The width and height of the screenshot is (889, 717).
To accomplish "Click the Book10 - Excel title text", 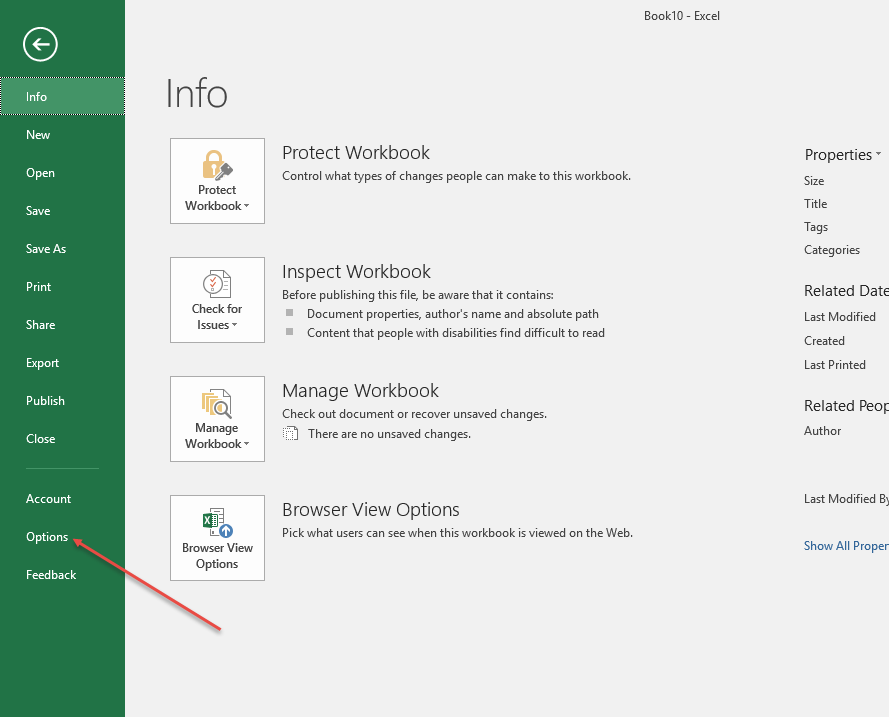I will coord(681,16).
